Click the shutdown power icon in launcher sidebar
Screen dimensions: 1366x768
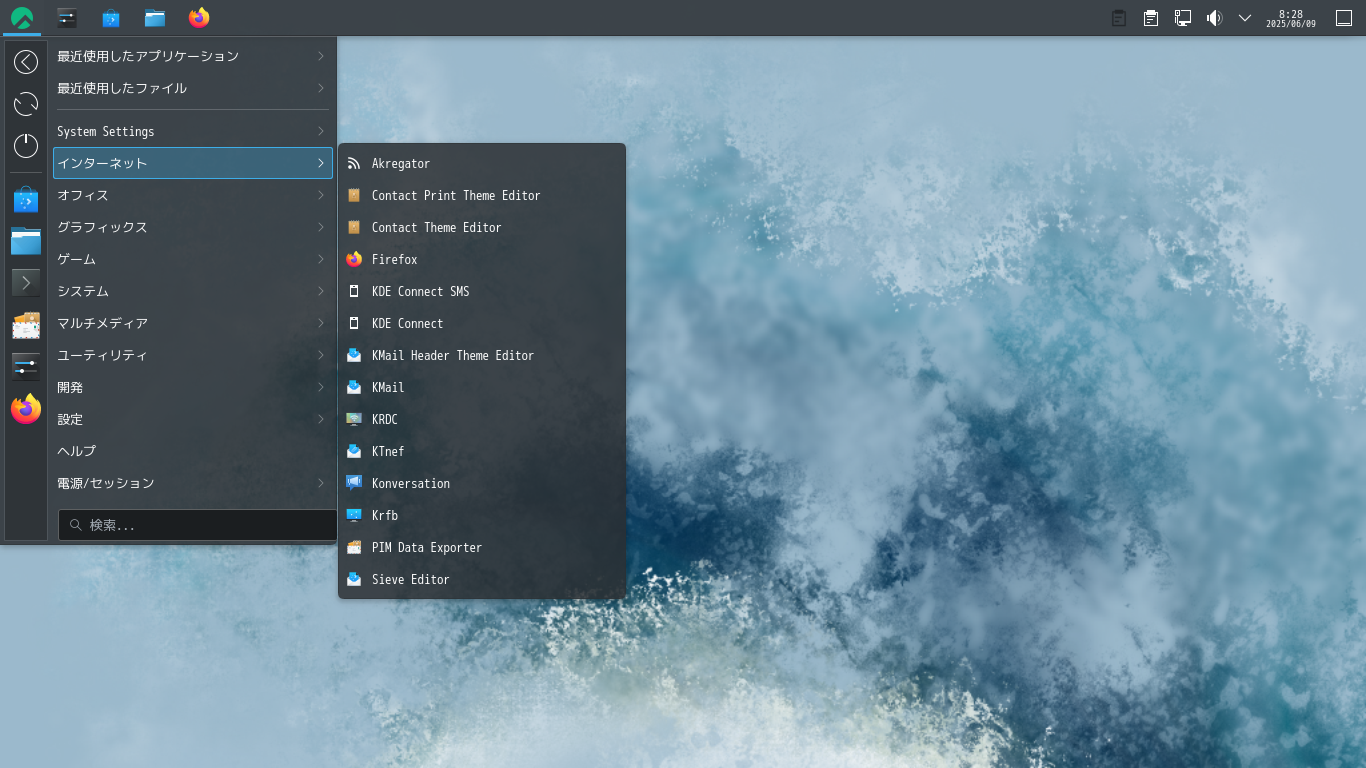point(26,146)
